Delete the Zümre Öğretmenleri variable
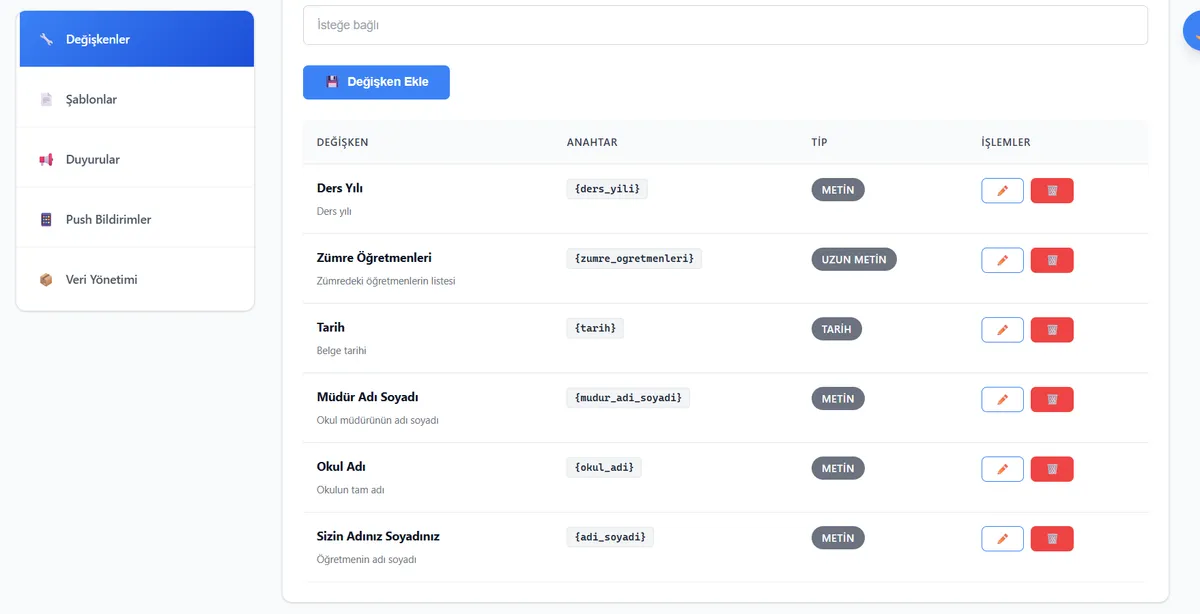Image resolution: width=1200 pixels, height=614 pixels. point(1051,260)
